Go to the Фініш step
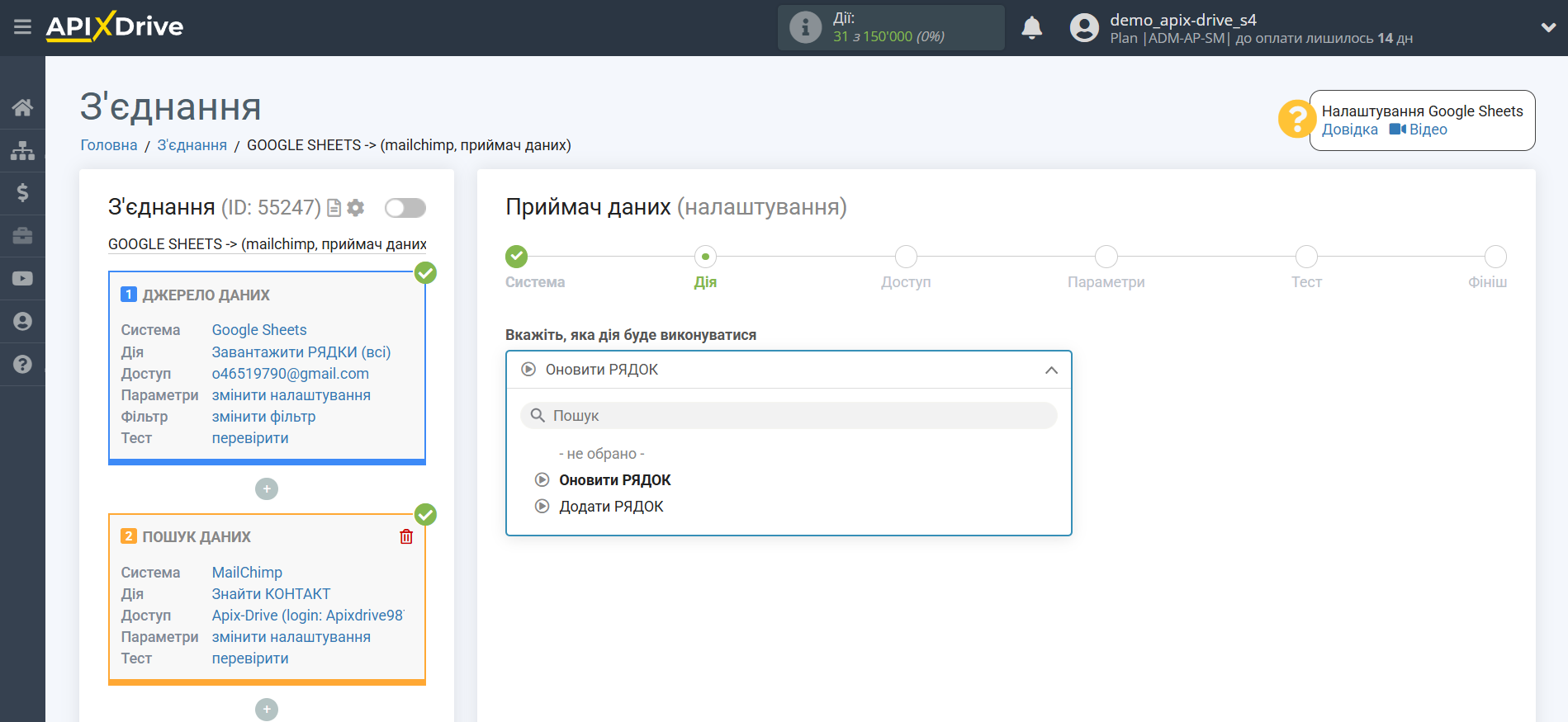 [1495, 257]
